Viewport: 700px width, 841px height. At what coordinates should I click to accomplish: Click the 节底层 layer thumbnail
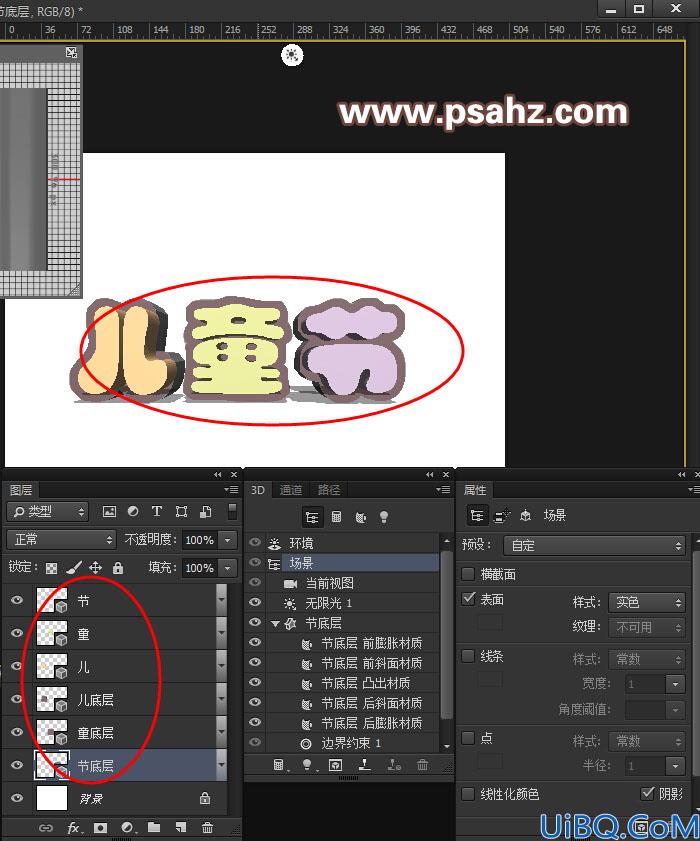[52, 765]
